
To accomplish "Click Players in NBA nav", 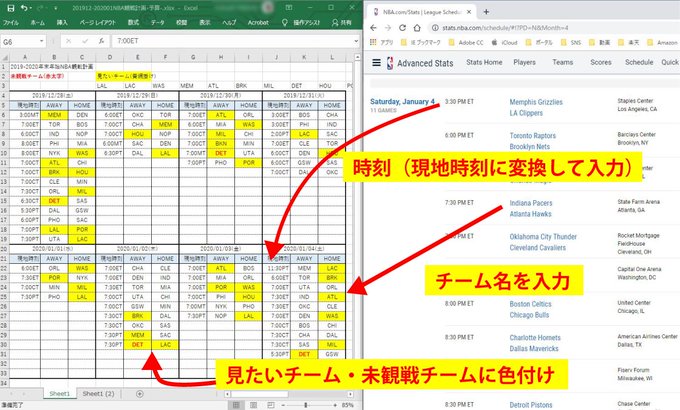I will pyautogui.click(x=524, y=62).
